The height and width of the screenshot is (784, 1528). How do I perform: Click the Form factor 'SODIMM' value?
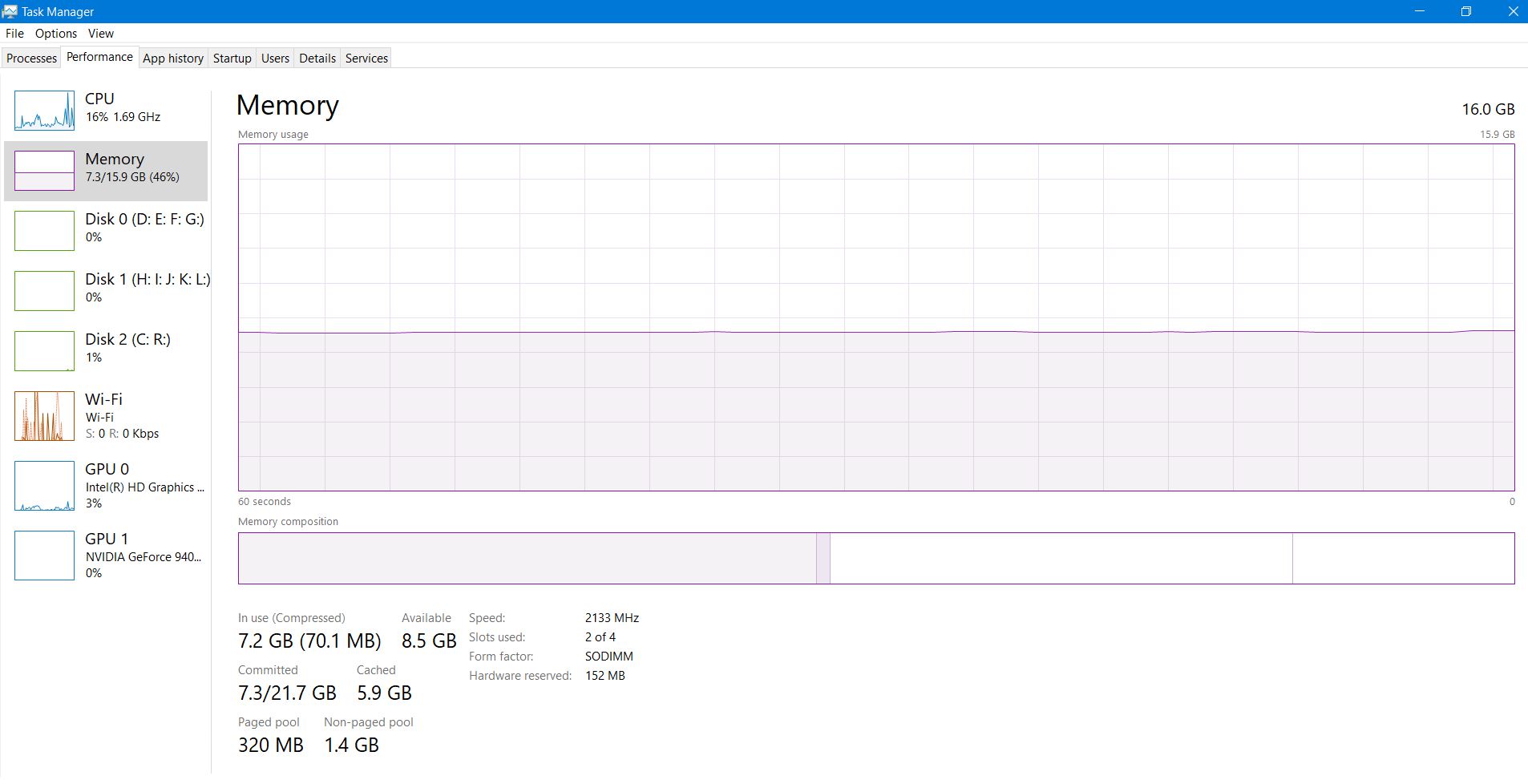tap(609, 656)
